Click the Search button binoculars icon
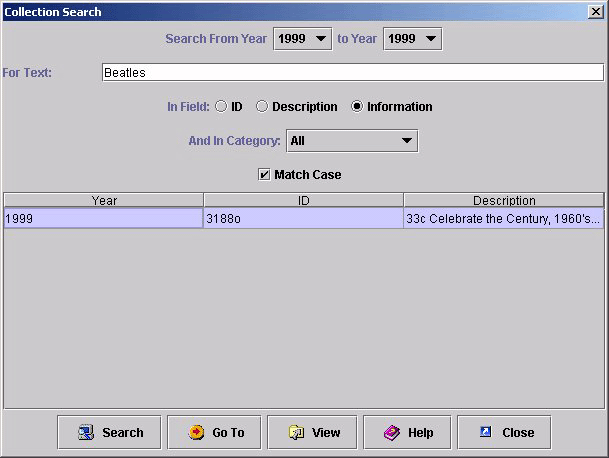This screenshot has width=609, height=458. click(85, 433)
